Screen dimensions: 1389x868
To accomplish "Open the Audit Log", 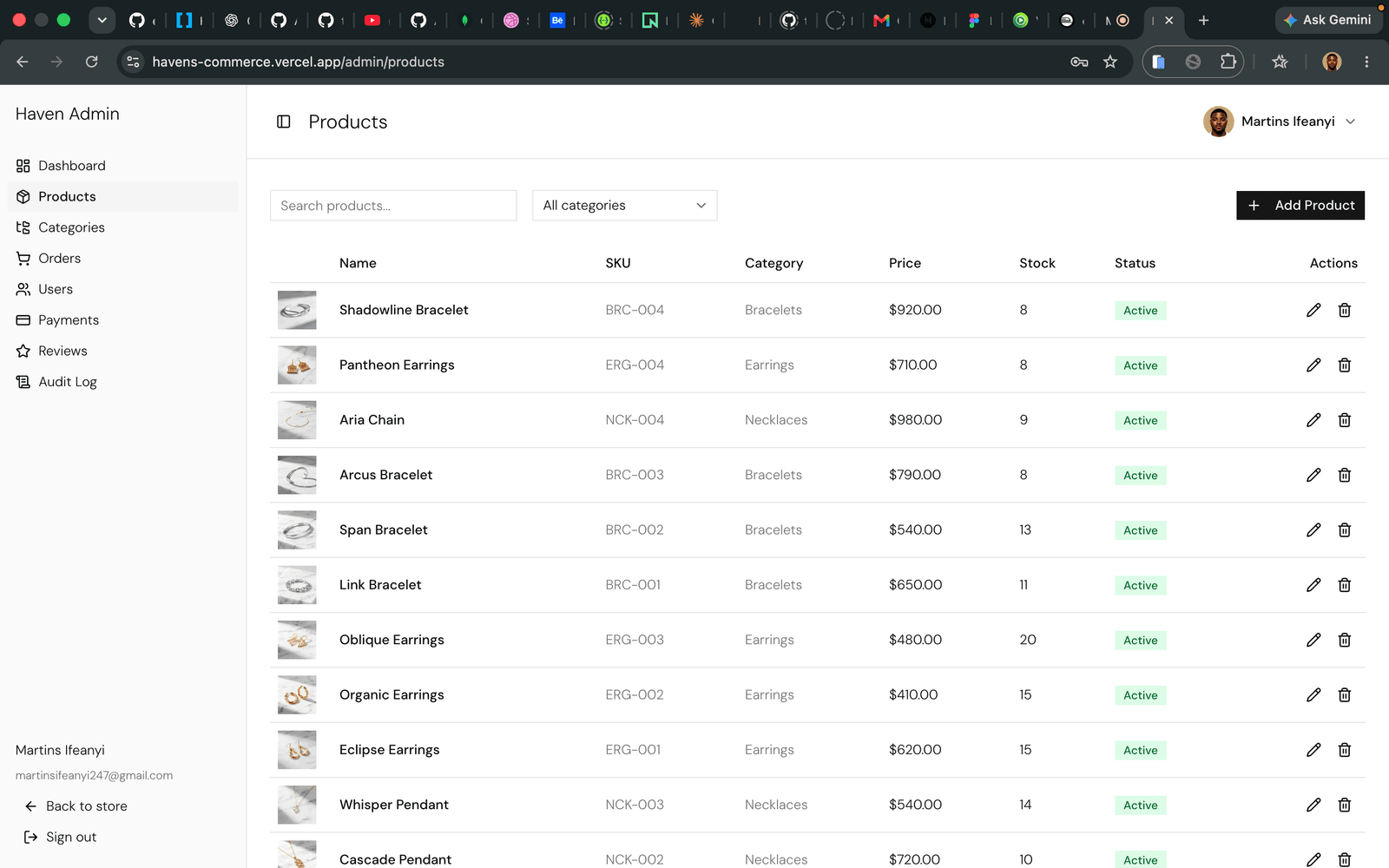I will [122, 382].
